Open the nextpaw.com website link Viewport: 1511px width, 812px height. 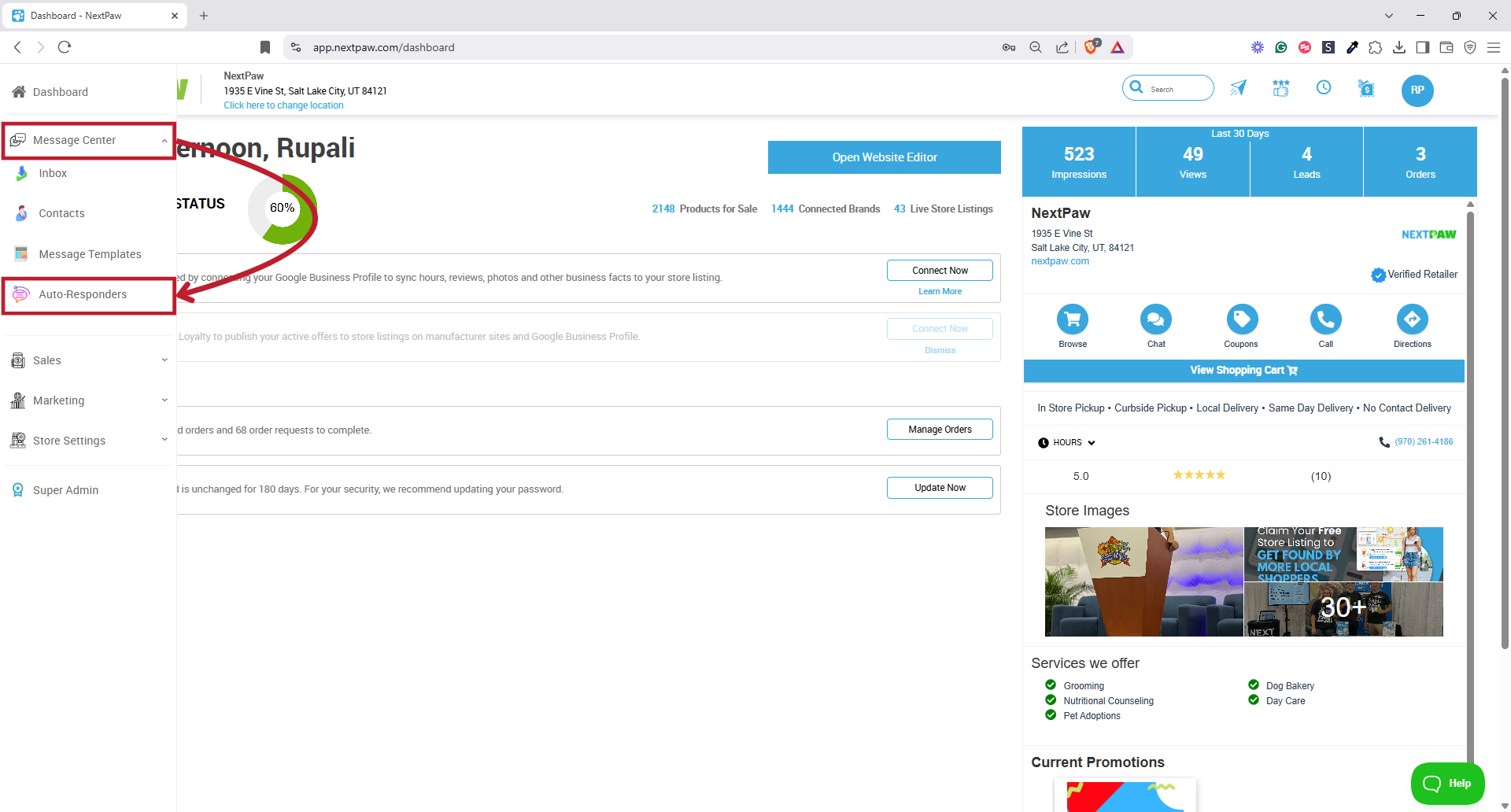point(1060,261)
